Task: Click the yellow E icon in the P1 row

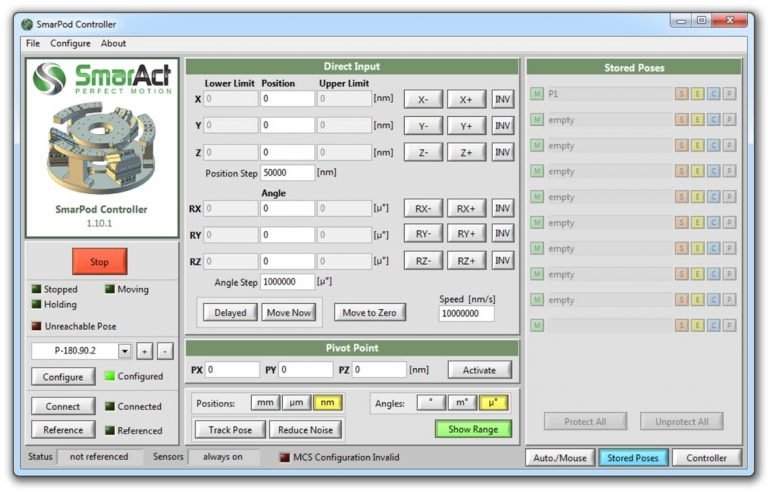Action: click(697, 94)
